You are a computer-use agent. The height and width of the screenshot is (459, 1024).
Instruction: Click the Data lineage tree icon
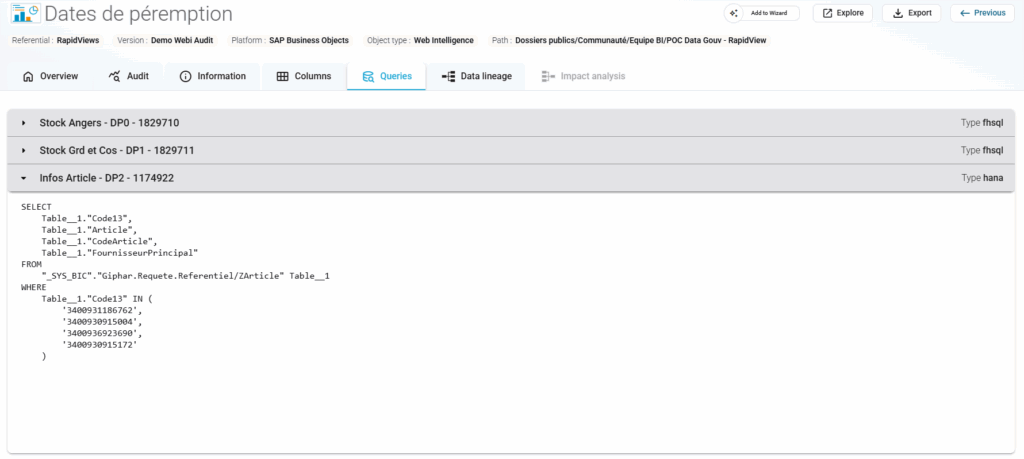click(x=449, y=76)
